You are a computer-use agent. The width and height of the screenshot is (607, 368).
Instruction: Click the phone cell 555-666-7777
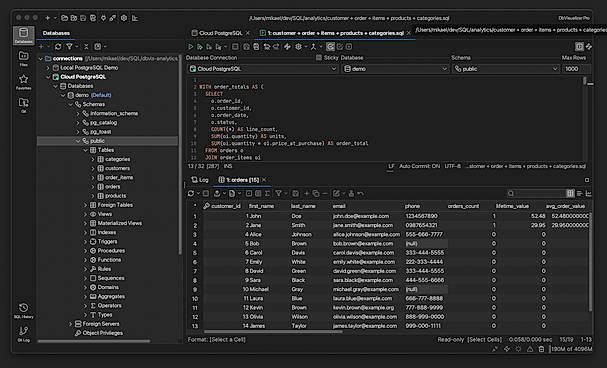point(424,234)
